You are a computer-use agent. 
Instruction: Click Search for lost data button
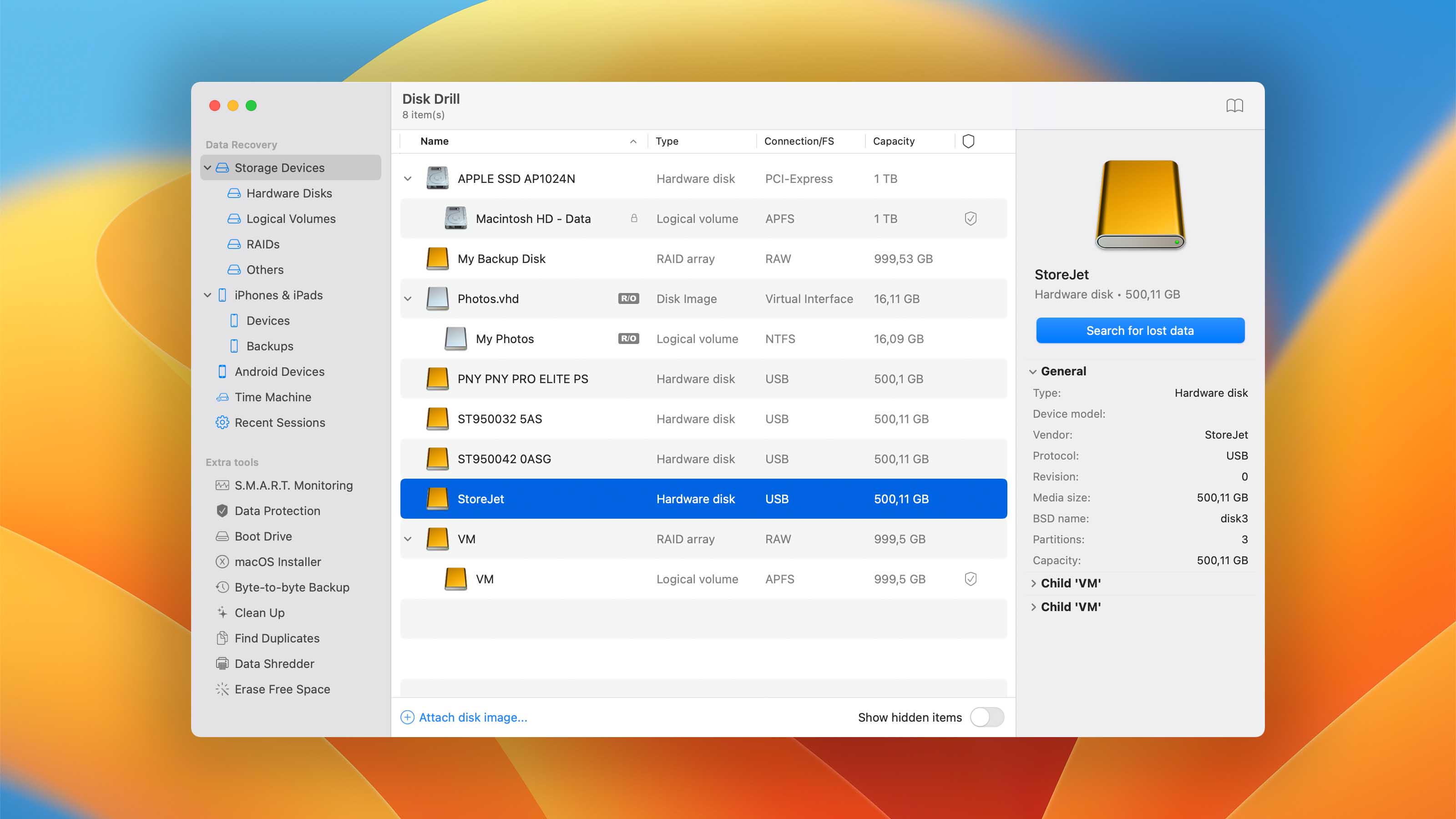(1140, 331)
